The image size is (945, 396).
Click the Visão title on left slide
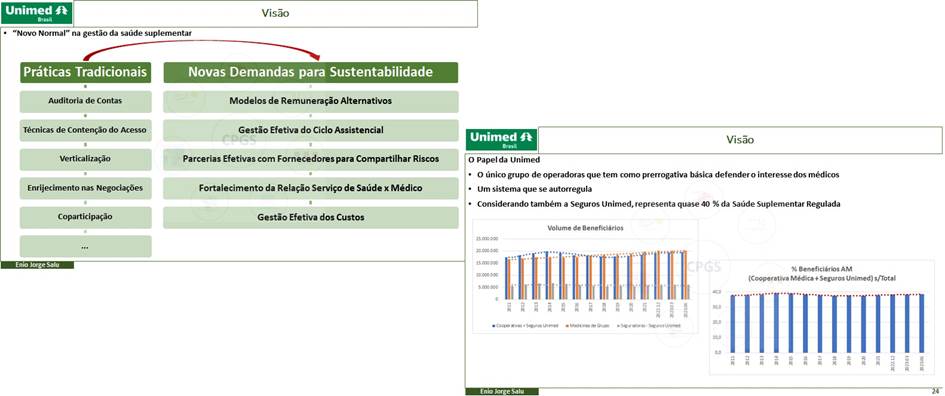pos(275,13)
